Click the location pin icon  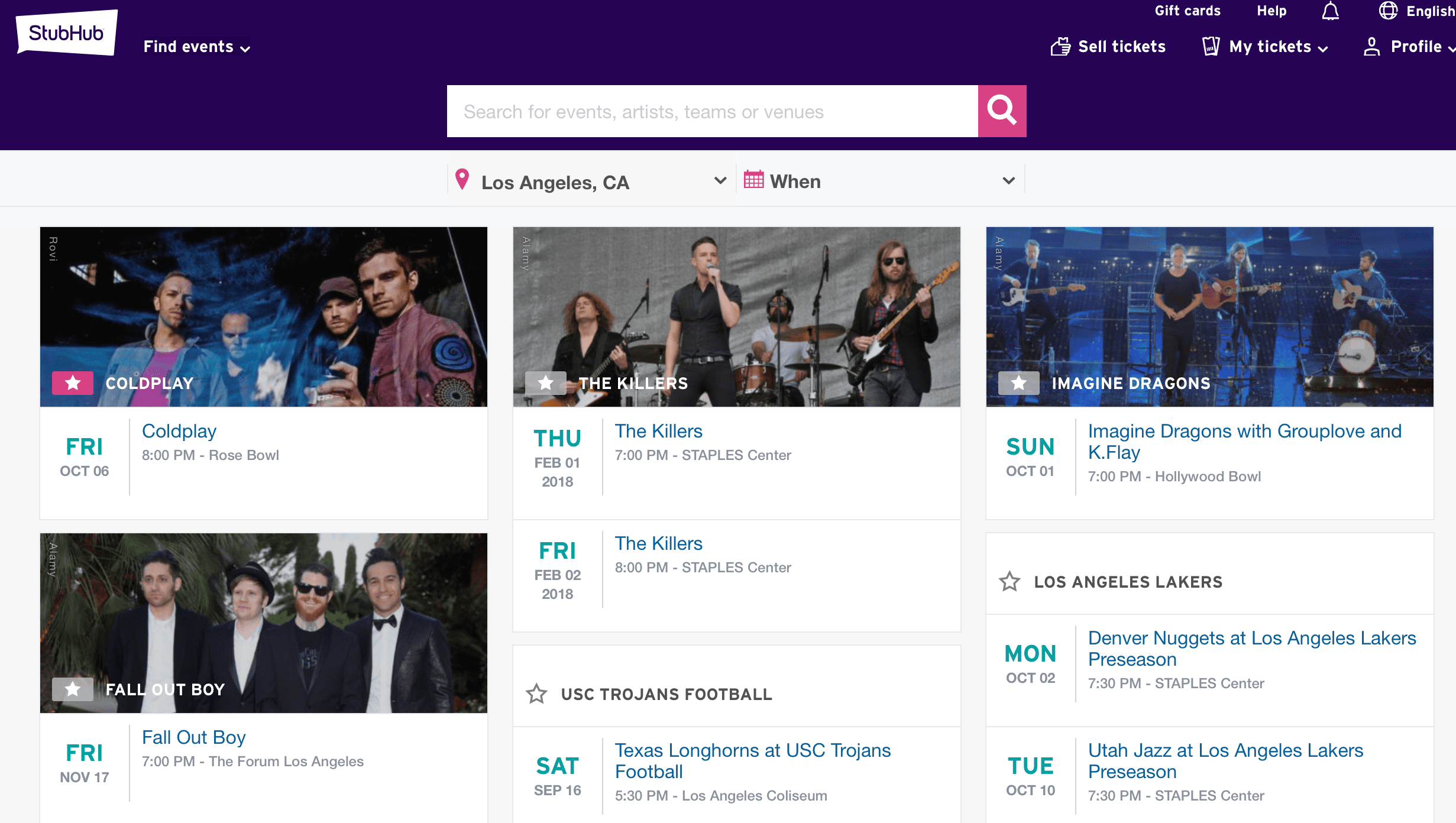[x=462, y=179]
